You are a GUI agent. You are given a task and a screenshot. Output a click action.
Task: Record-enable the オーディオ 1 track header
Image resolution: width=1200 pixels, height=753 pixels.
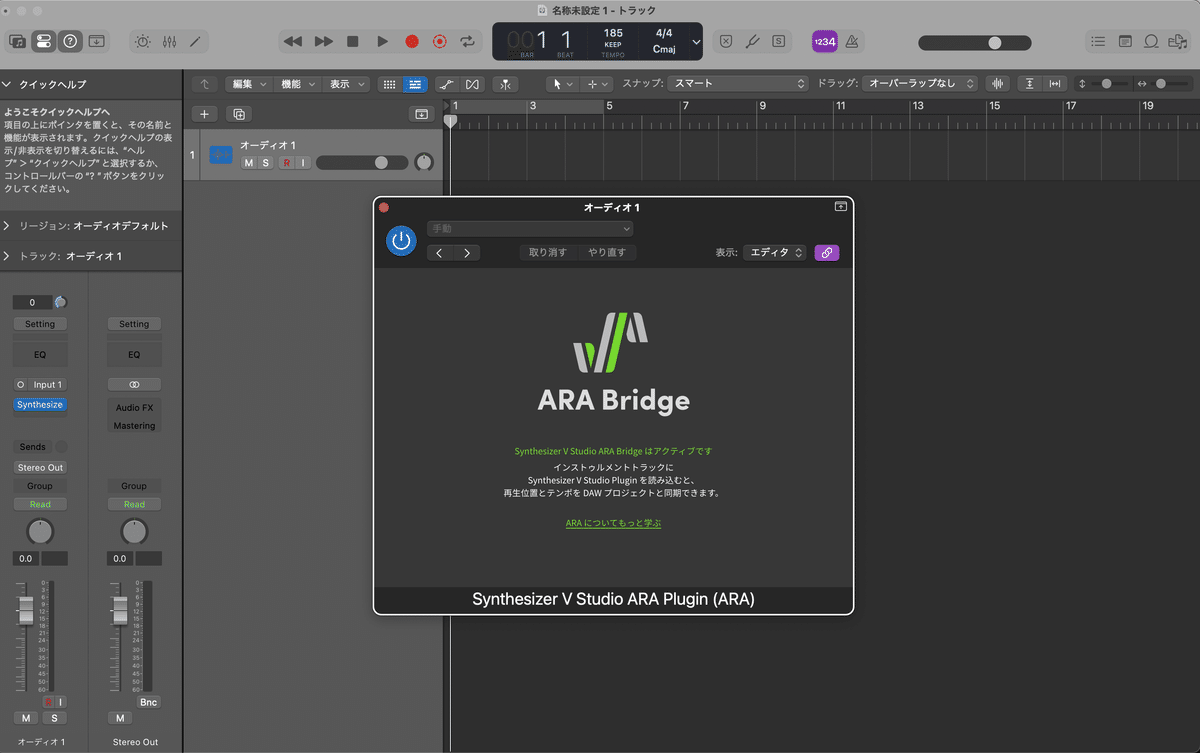pyautogui.click(x=286, y=163)
